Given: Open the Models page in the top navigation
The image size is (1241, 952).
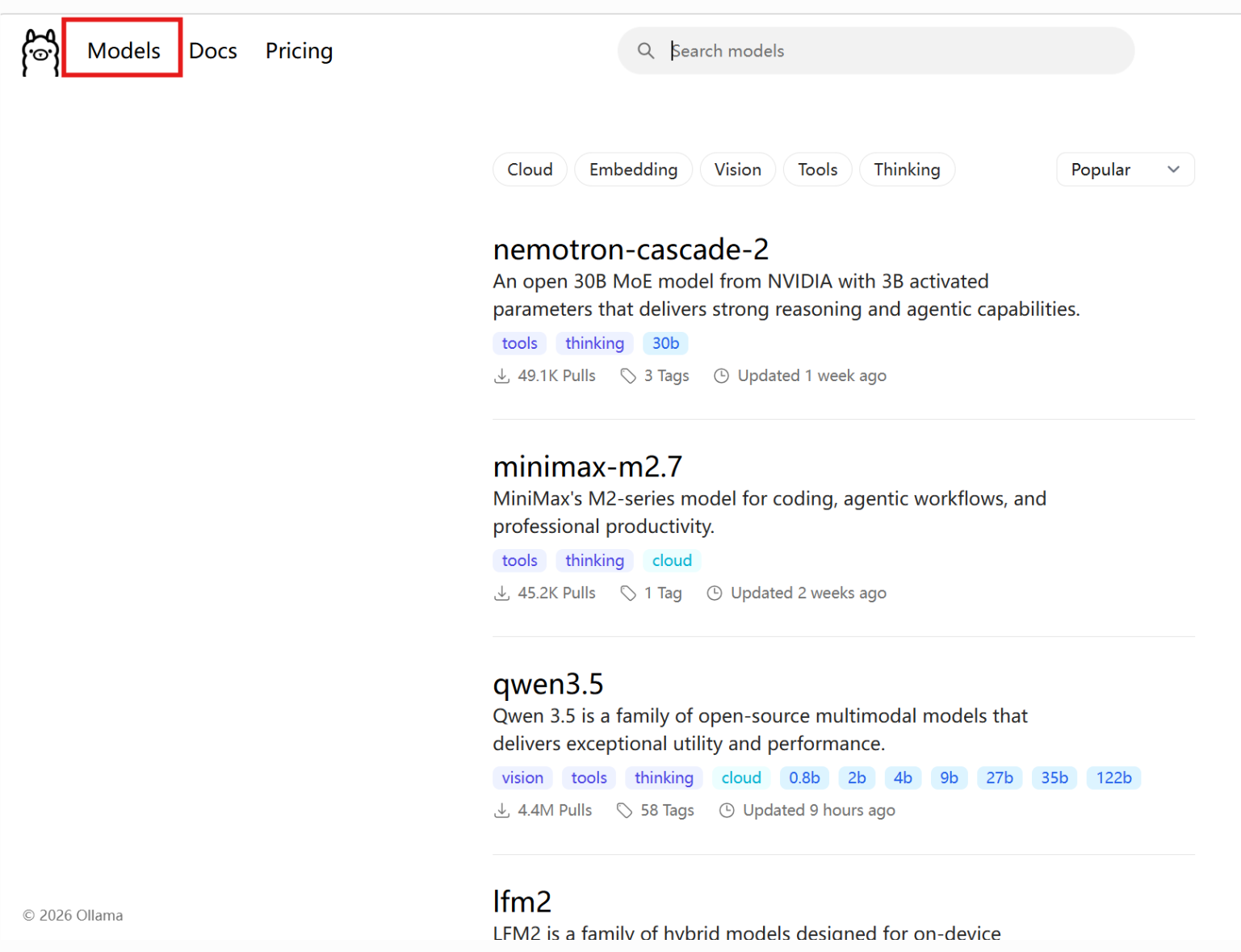Looking at the screenshot, I should pyautogui.click(x=124, y=51).
